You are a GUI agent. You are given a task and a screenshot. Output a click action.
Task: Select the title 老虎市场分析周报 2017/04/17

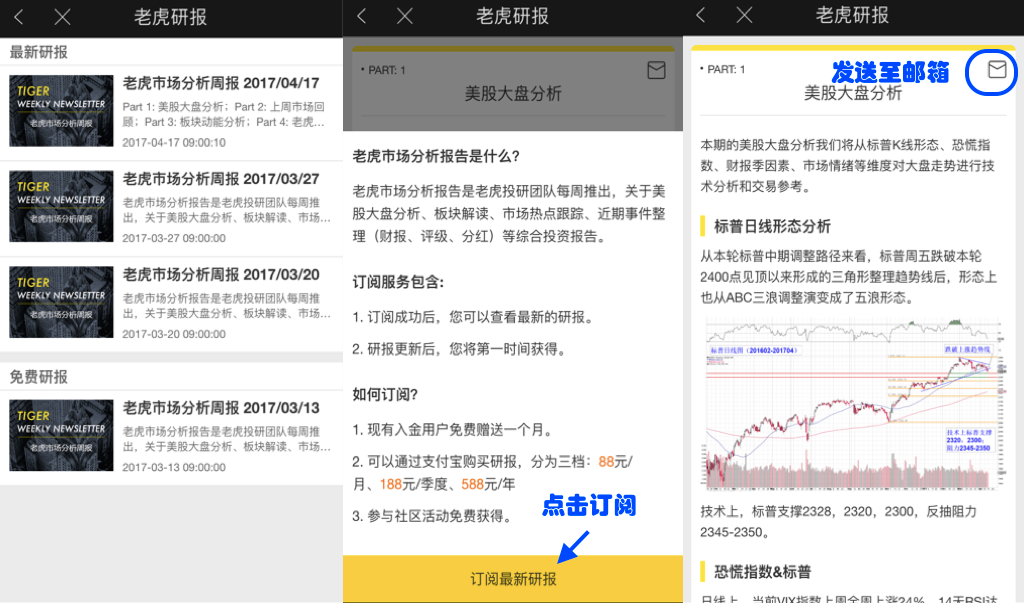221,83
